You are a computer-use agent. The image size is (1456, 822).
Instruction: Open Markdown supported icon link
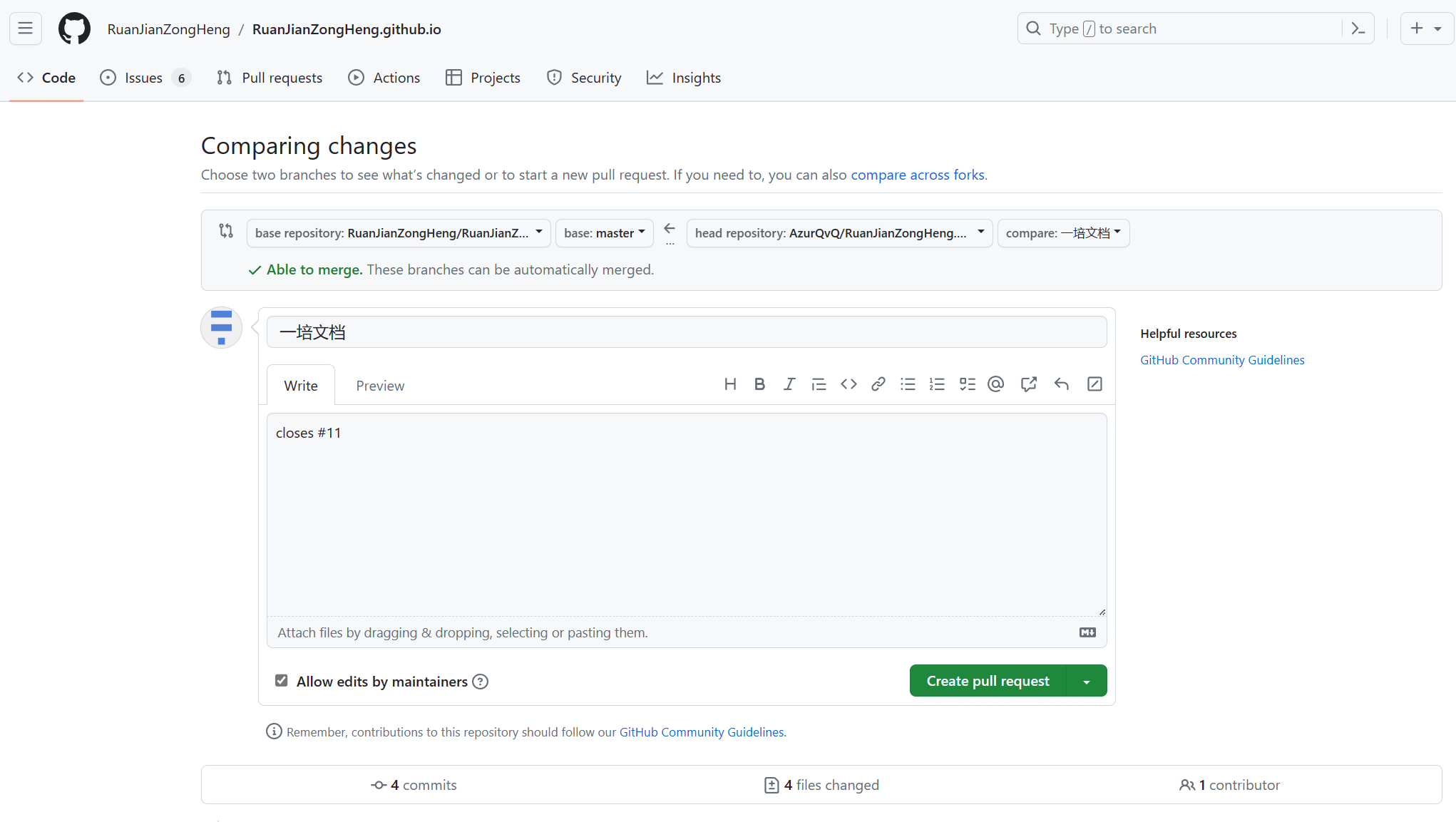1087,632
